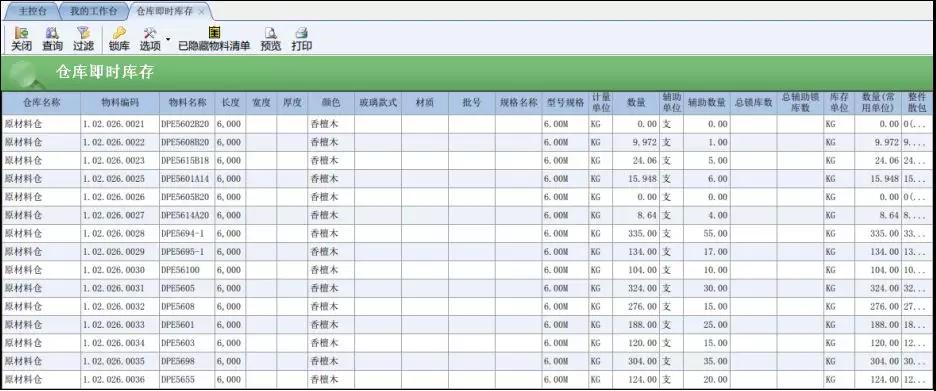
Task: Click auxiliary quantity 35.00
Action: point(707,361)
